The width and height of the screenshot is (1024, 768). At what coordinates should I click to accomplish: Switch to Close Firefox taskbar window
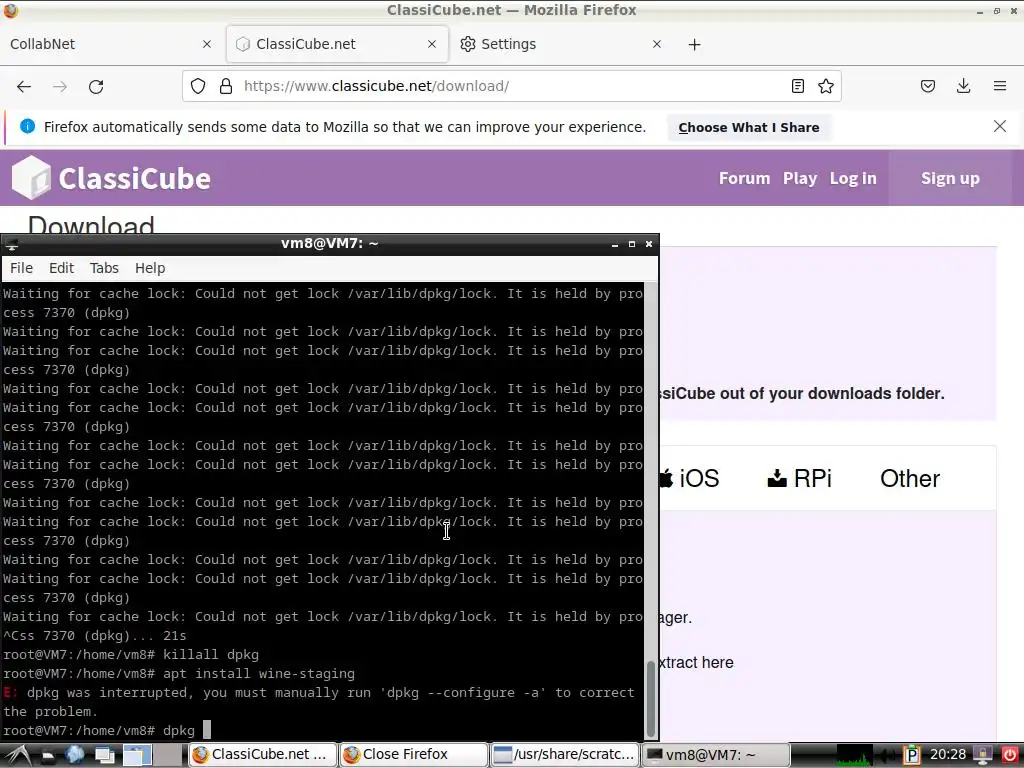pyautogui.click(x=414, y=755)
